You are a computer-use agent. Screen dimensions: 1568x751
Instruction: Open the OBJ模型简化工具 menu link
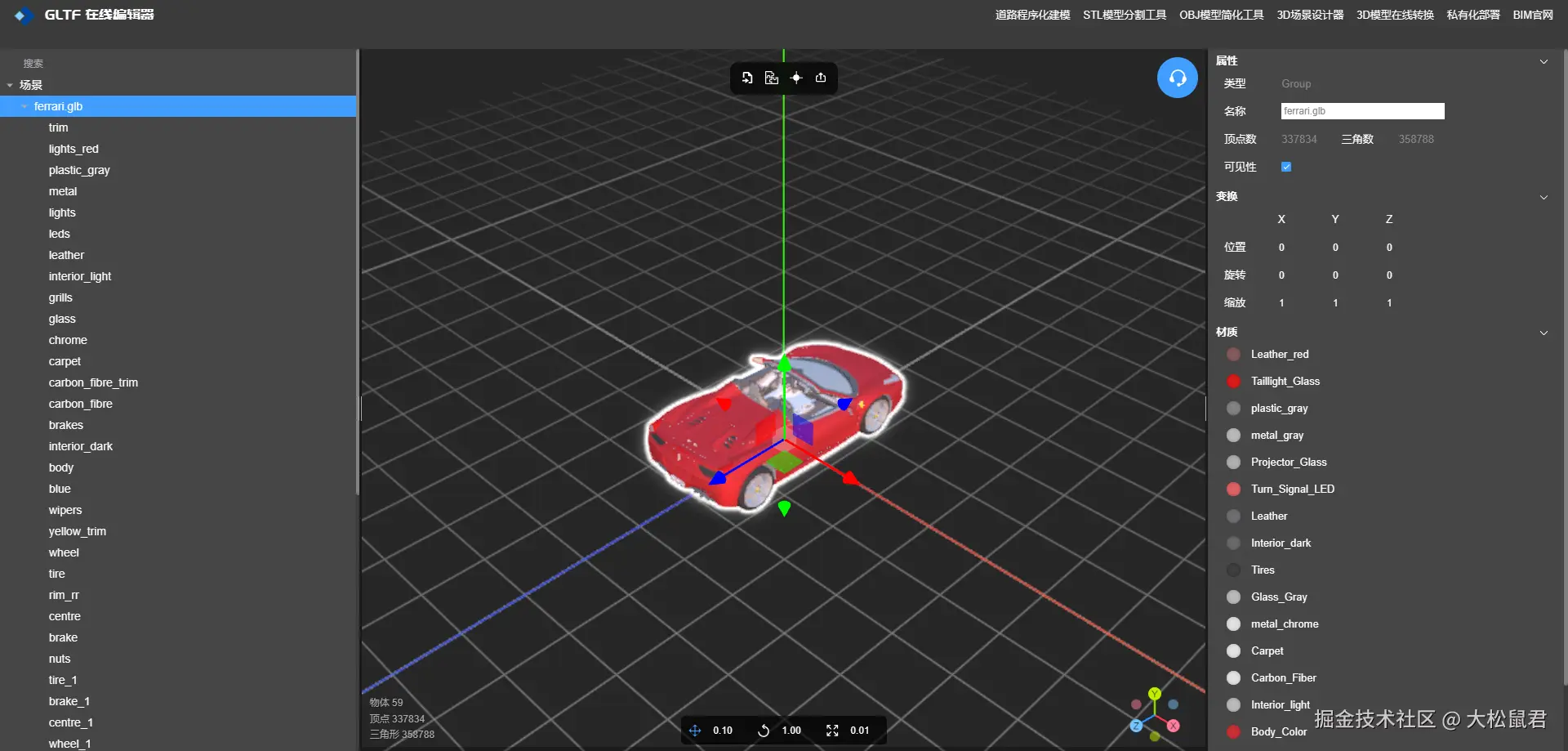1221,15
